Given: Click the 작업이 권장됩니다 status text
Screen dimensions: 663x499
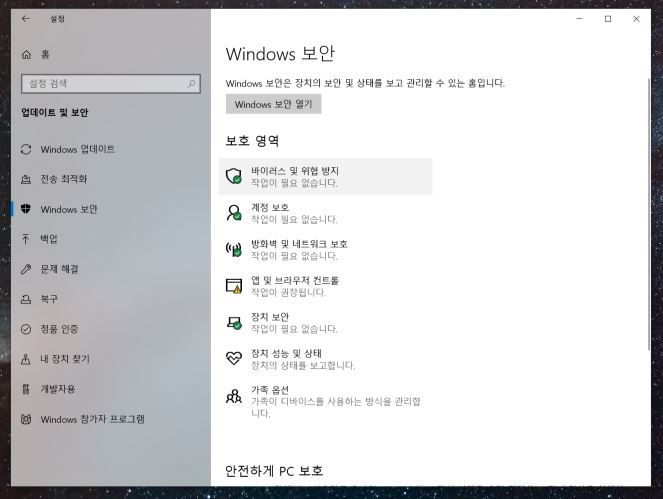Looking at the screenshot, I should click(289, 292).
